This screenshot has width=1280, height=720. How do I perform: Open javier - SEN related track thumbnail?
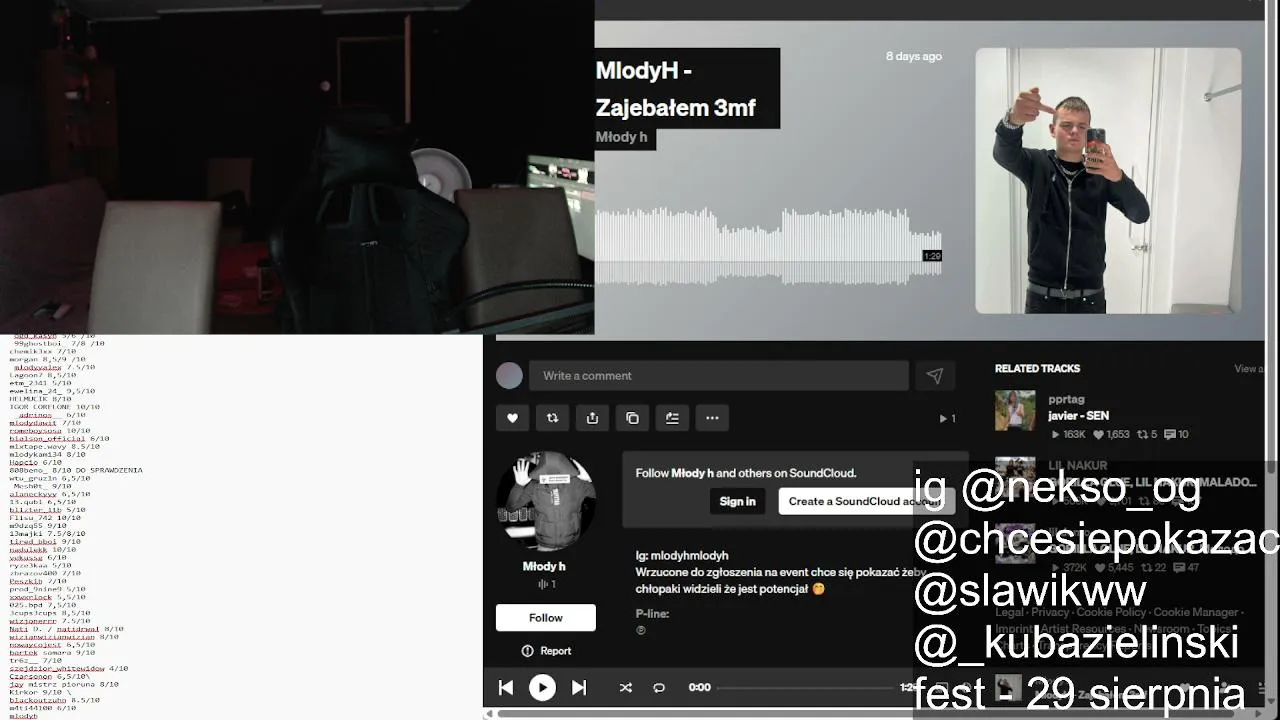pos(1015,411)
